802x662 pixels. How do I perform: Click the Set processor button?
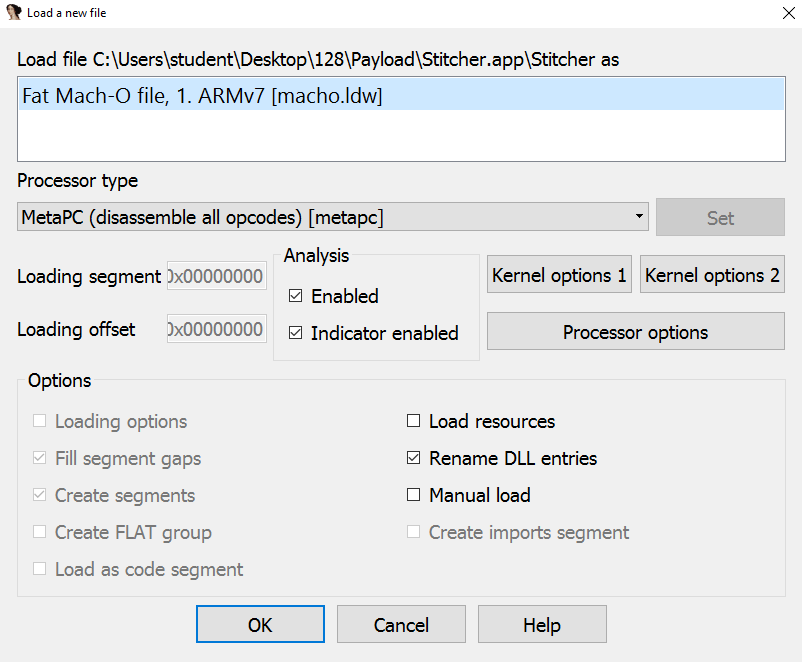click(x=720, y=217)
